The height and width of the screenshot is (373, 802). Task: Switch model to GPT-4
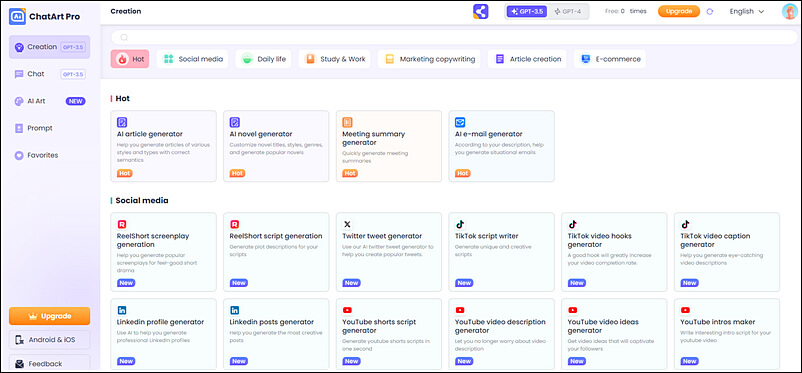pos(568,11)
